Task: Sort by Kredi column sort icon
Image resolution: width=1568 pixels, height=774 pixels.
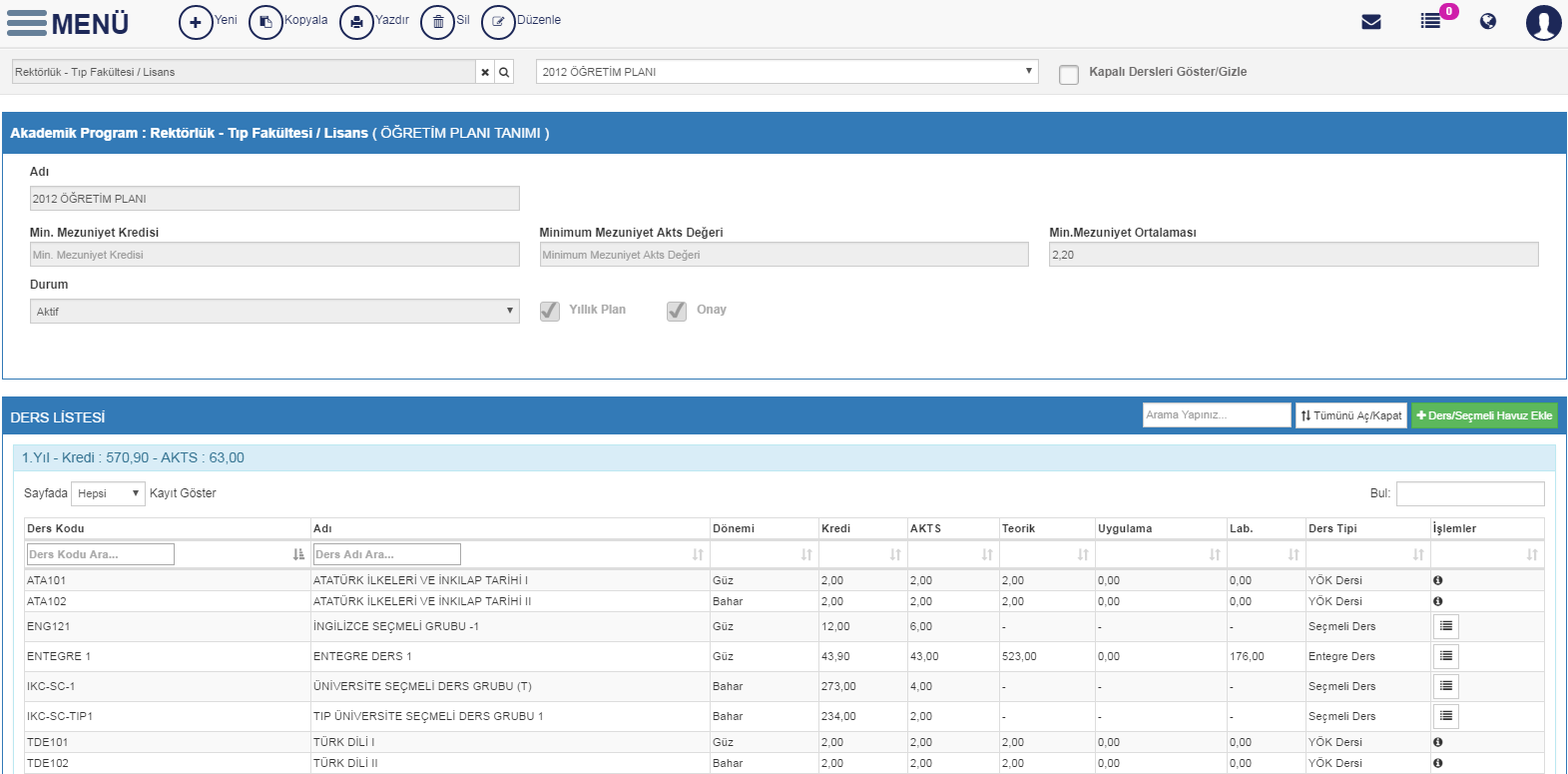Action: (x=895, y=554)
